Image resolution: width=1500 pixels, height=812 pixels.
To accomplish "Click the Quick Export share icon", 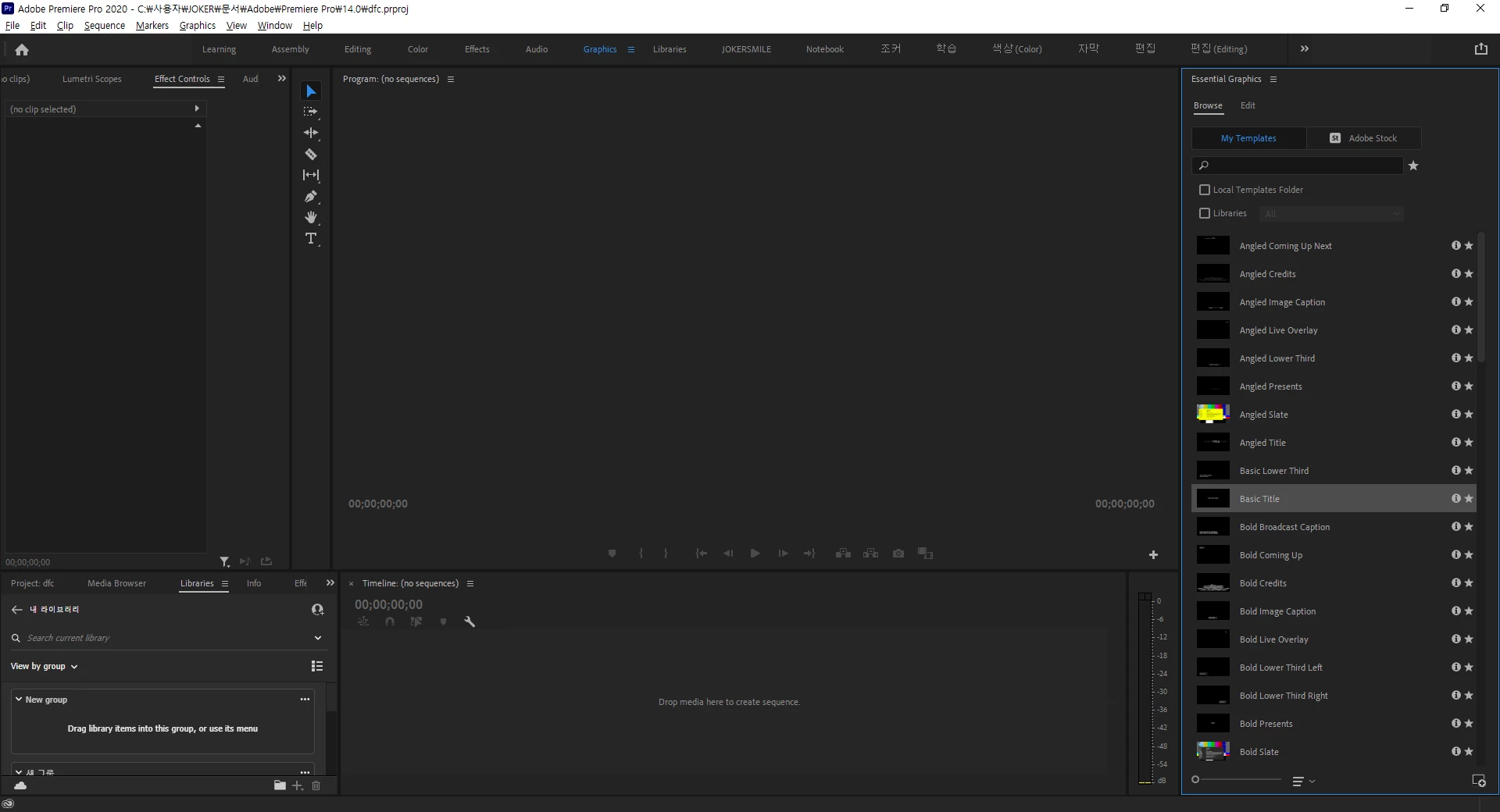I will pos(1480,49).
